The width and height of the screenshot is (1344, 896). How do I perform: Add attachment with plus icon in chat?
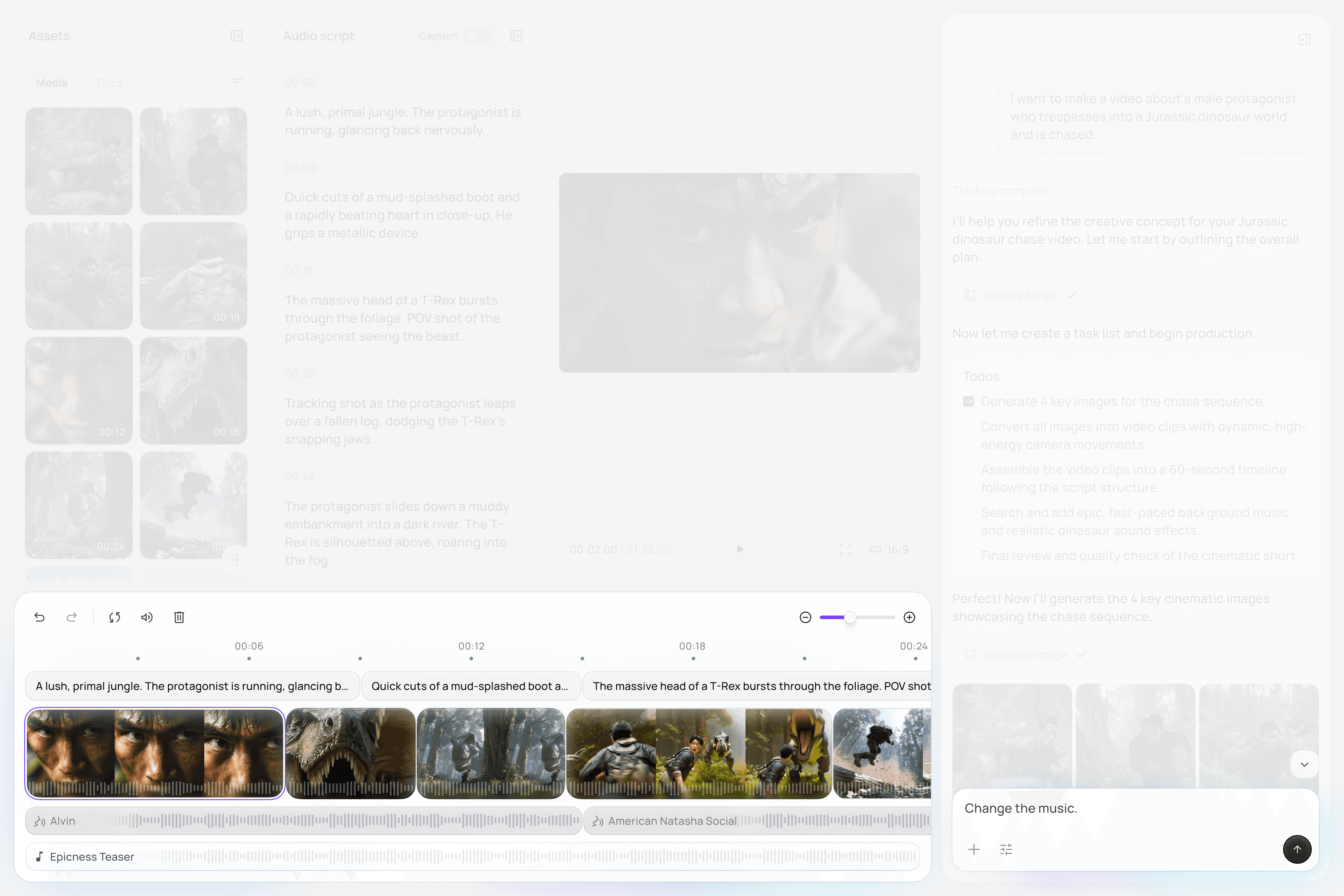point(974,849)
